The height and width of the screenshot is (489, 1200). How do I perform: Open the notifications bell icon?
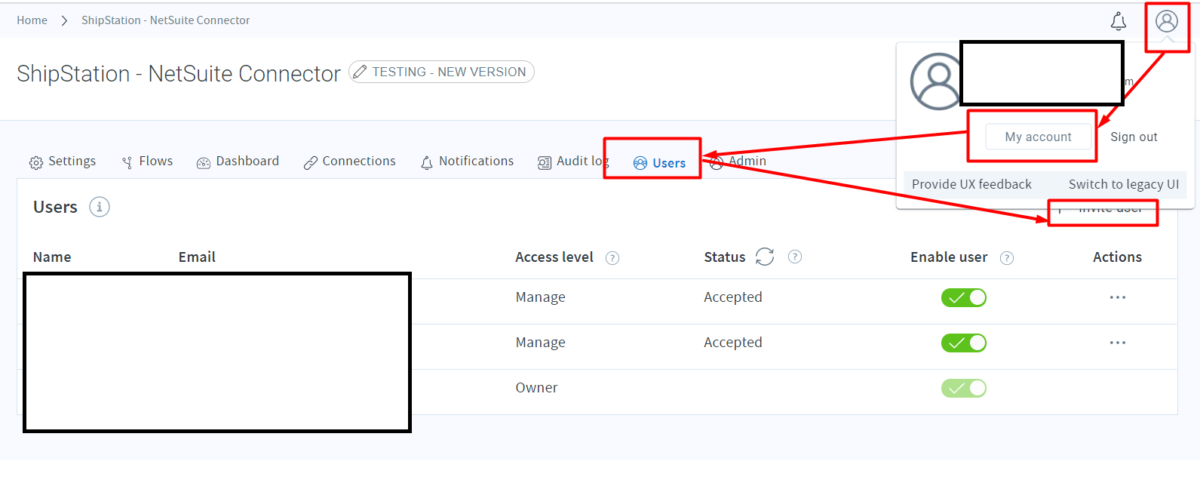[1119, 21]
